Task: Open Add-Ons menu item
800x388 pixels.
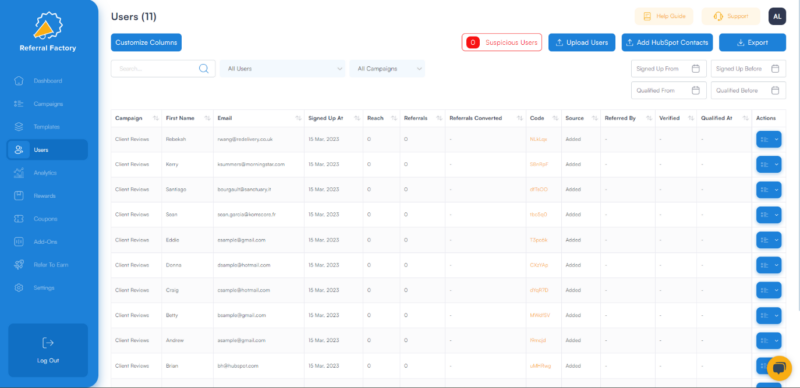Action: tap(45, 241)
